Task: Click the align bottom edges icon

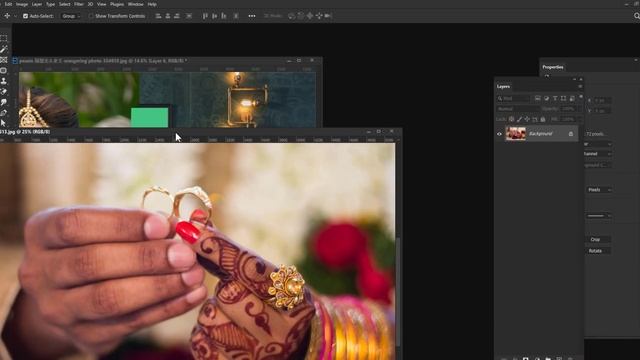Action: coord(223,16)
